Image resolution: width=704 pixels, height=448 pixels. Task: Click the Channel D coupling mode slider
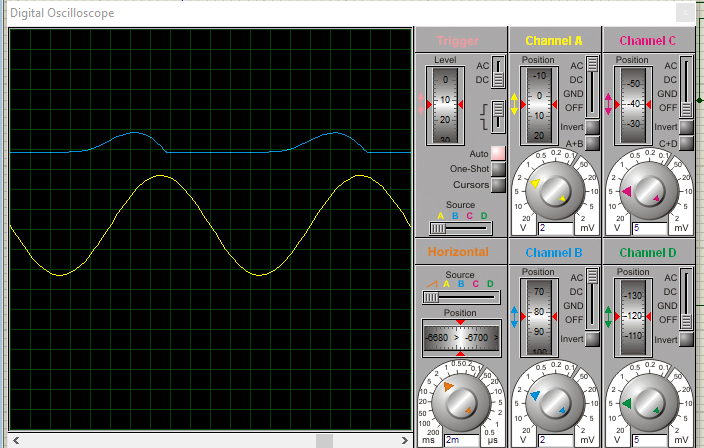[x=686, y=299]
